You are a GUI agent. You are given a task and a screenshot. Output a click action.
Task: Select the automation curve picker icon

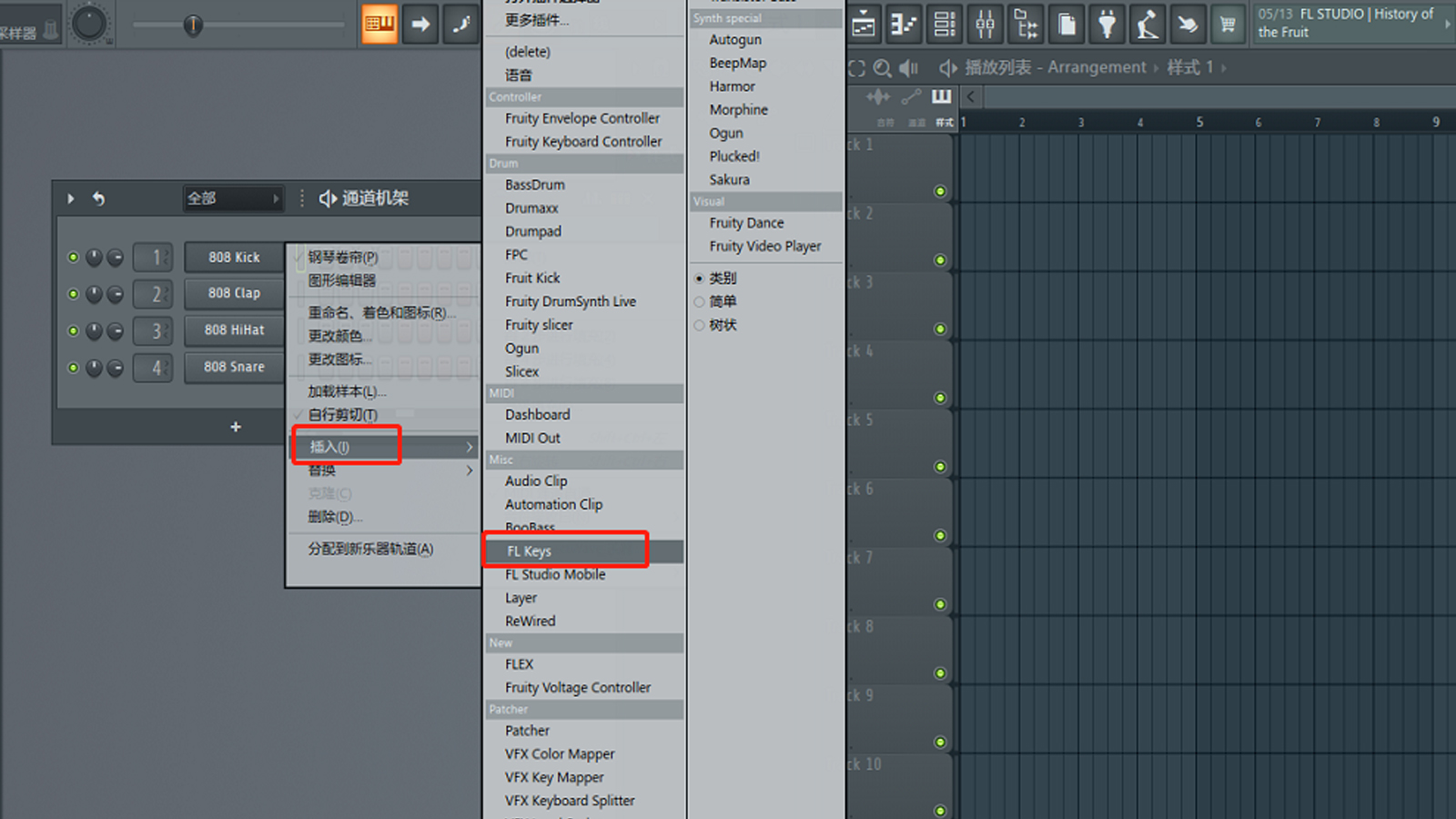tap(911, 96)
